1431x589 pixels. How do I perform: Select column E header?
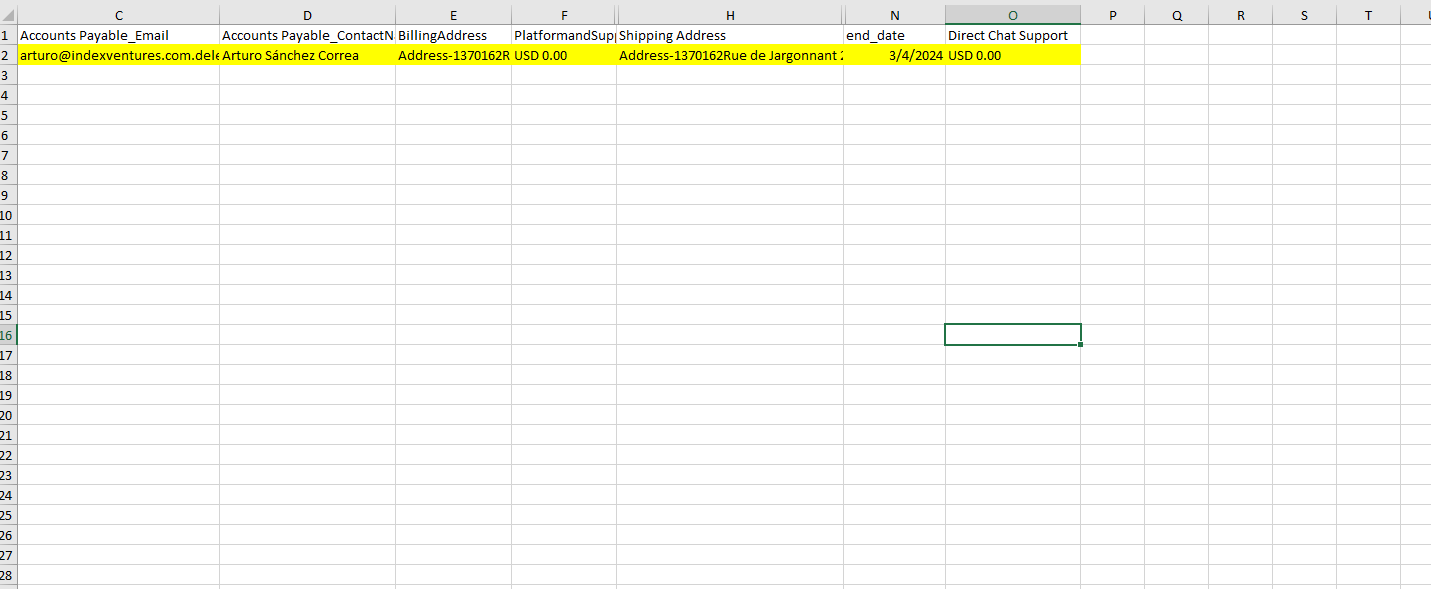453,14
